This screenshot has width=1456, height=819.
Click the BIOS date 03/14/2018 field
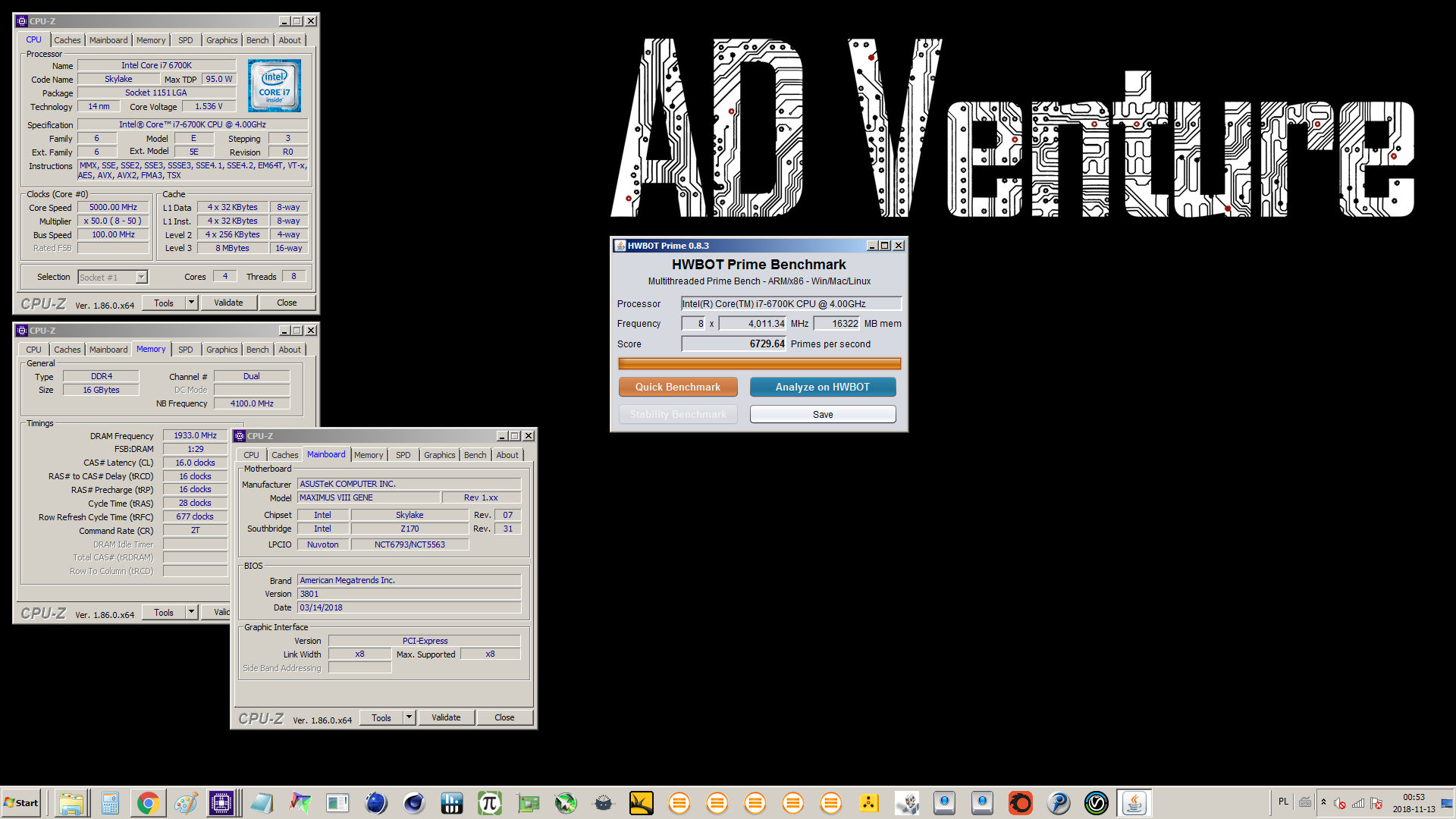coord(409,607)
